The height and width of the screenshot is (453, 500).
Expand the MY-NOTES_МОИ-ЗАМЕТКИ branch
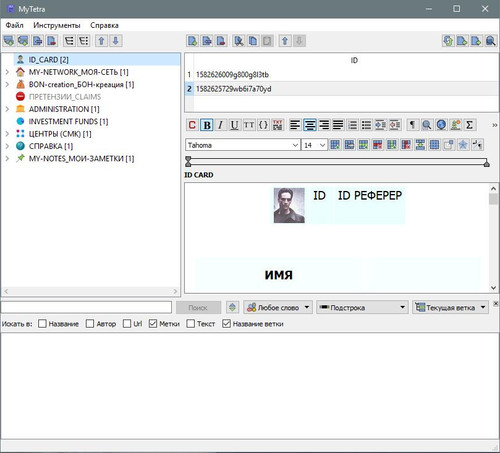coord(7,158)
